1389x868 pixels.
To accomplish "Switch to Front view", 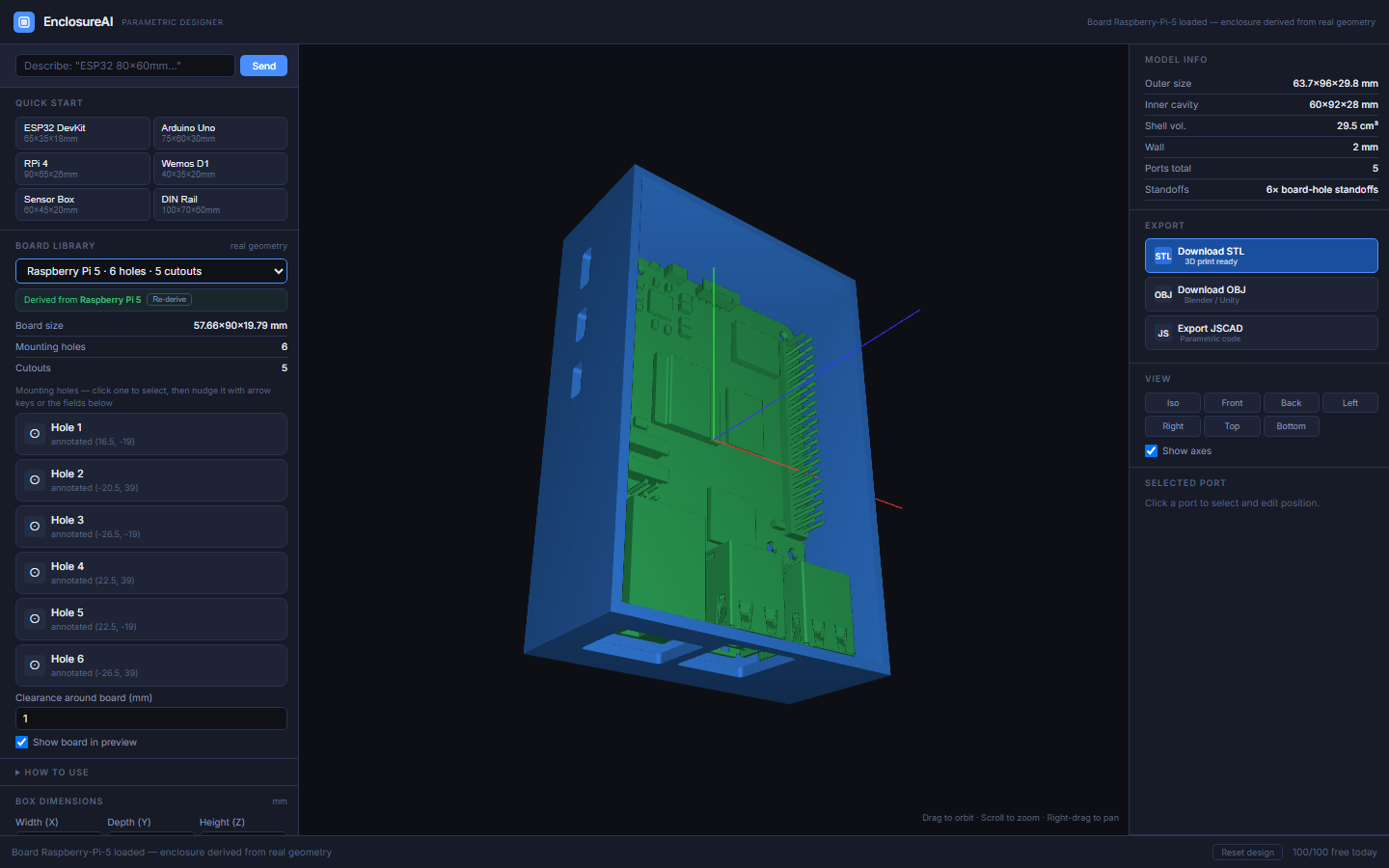I will coord(1232,403).
